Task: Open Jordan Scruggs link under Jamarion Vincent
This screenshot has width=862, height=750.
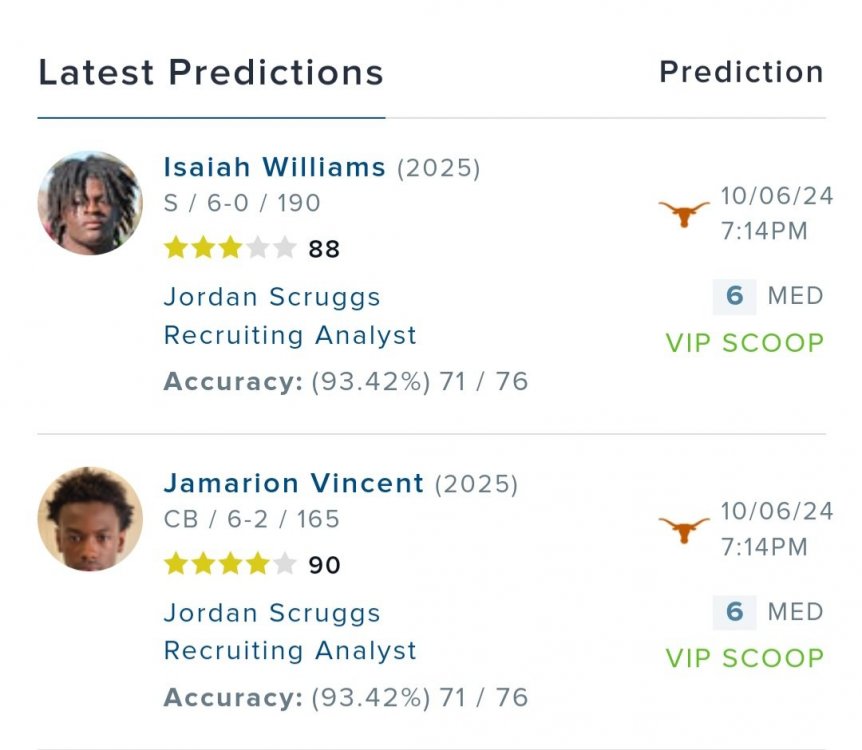Action: coord(272,613)
